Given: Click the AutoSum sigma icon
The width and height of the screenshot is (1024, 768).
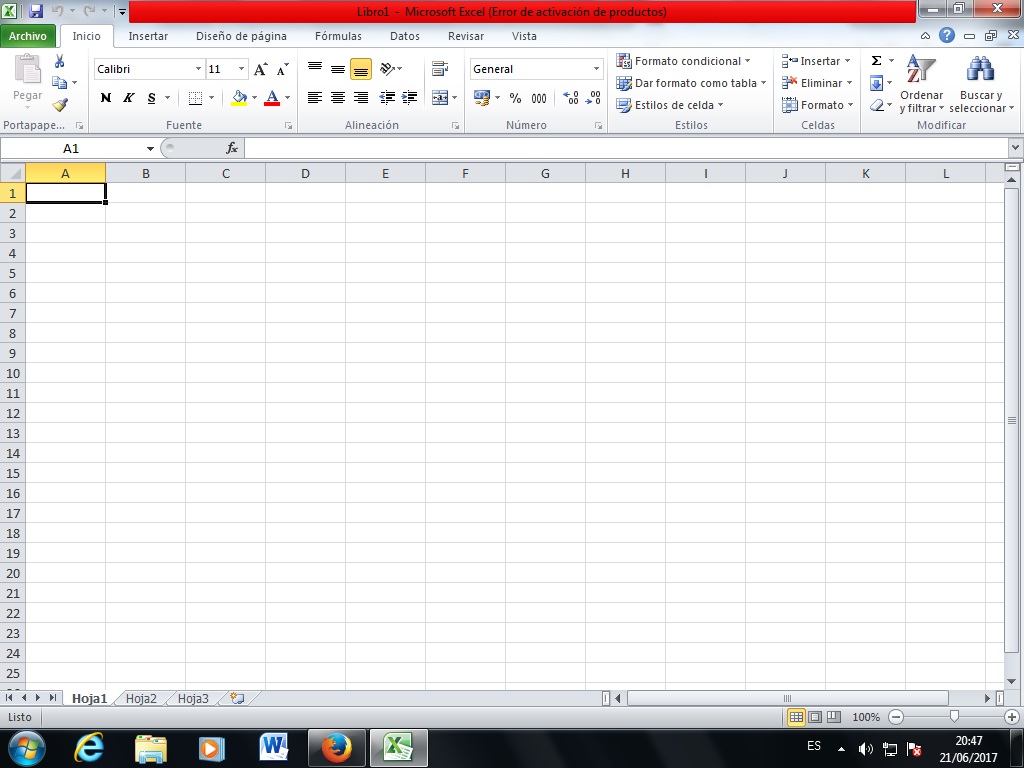Looking at the screenshot, I should pyautogui.click(x=876, y=61).
